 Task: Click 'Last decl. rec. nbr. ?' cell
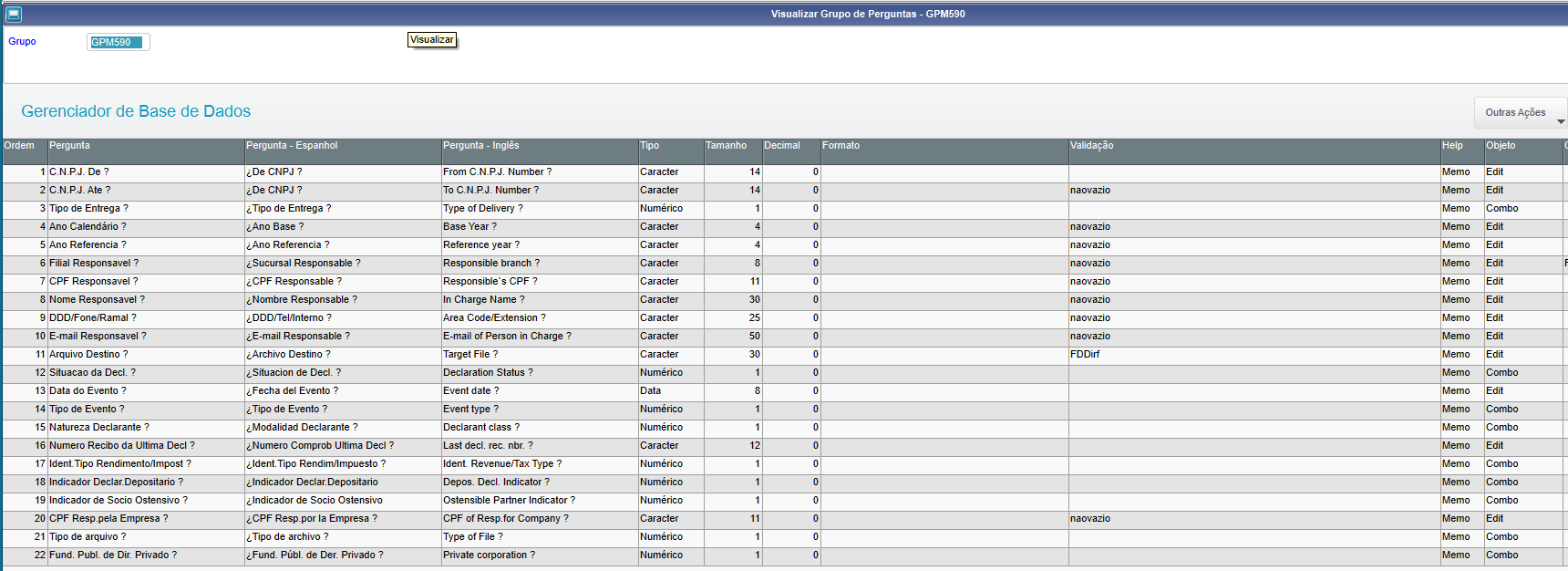(540, 446)
